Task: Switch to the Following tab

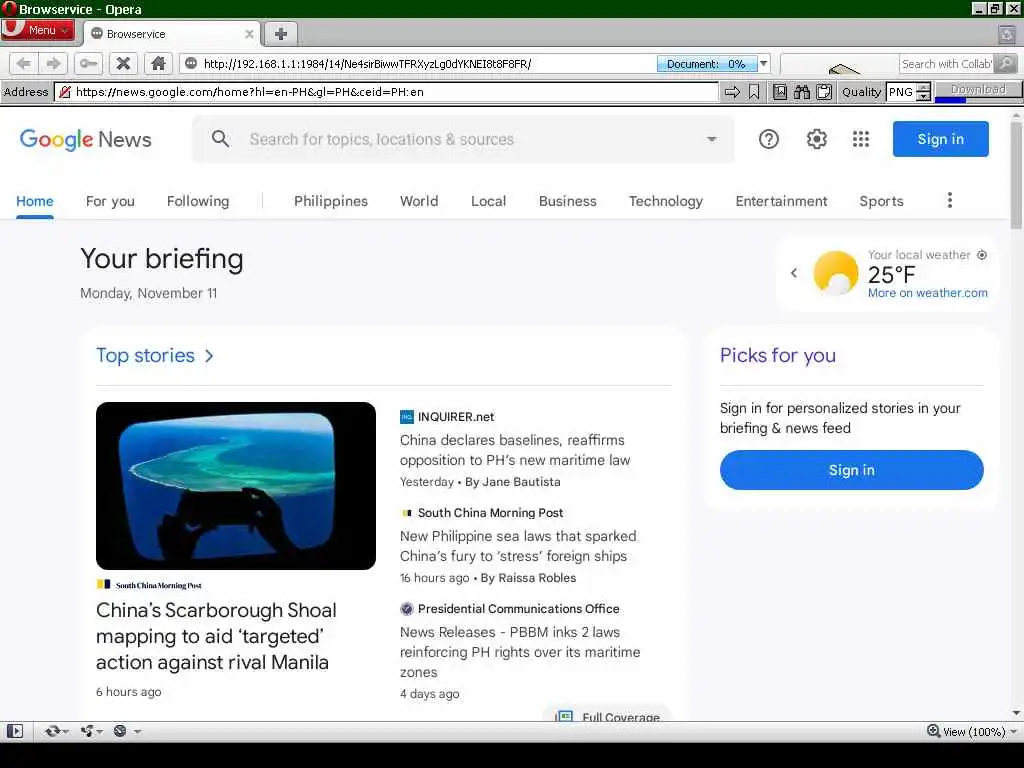Action: click(198, 201)
